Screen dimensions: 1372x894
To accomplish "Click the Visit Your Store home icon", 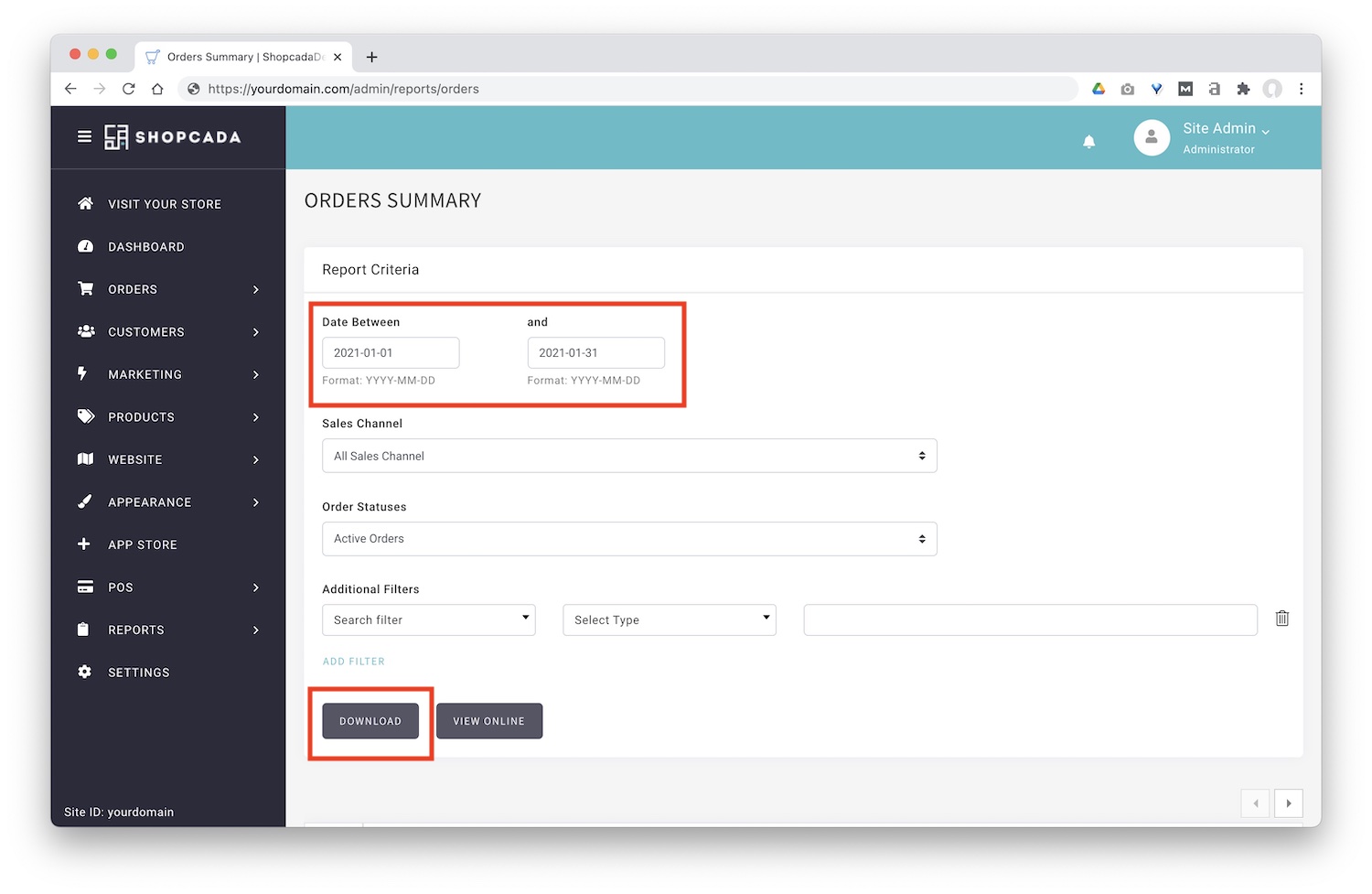I will tap(85, 203).
